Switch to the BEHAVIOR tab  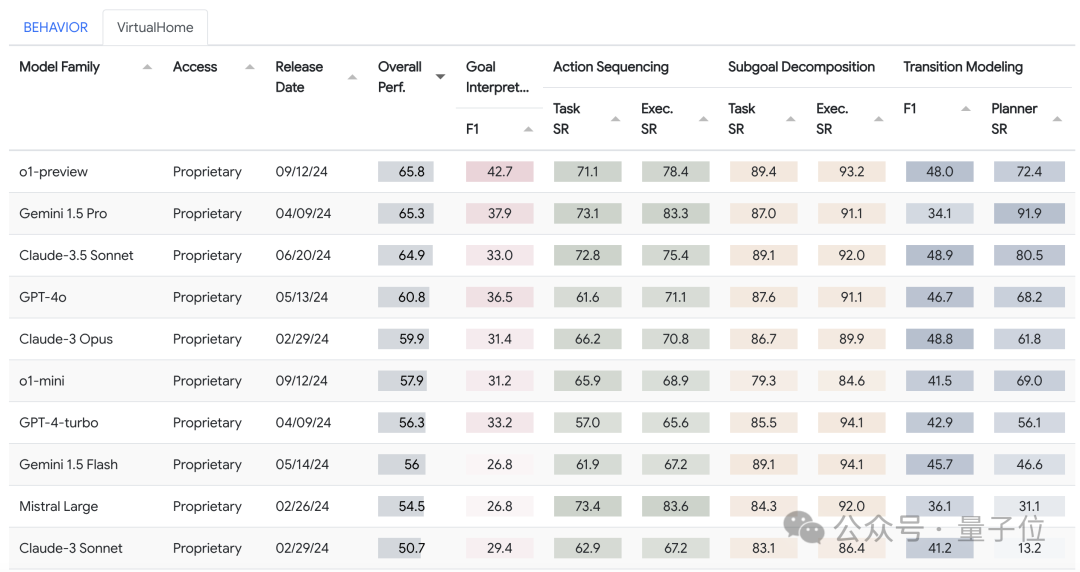pyautogui.click(x=56, y=28)
